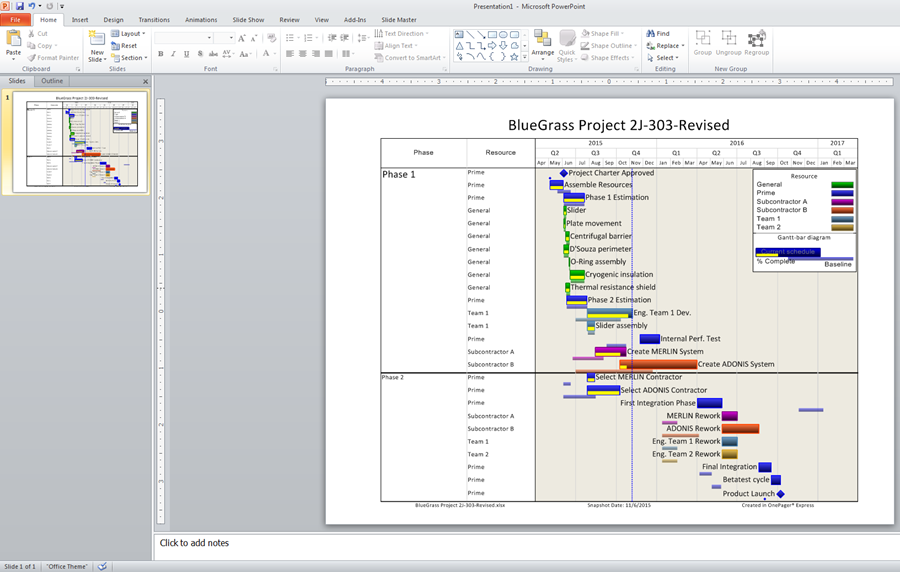Click the Find binoculars icon
Screen dimensions: 900x572
[x=650, y=33]
